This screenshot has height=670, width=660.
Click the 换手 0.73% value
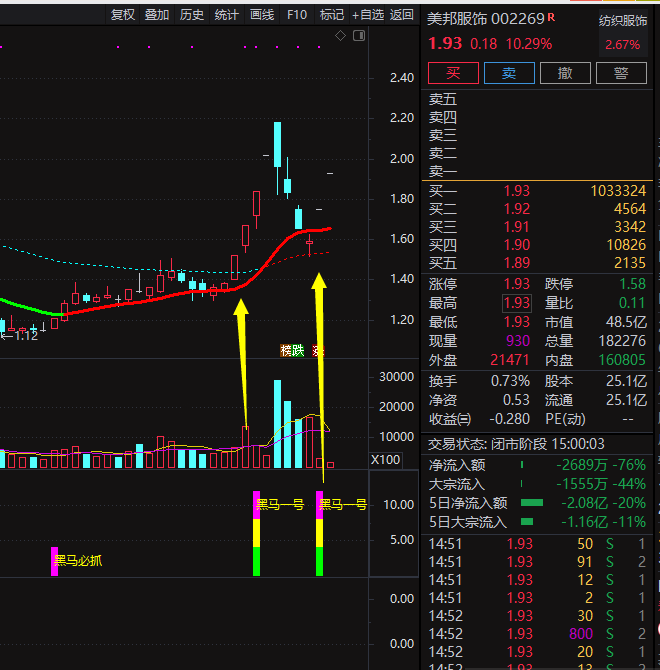(510, 381)
